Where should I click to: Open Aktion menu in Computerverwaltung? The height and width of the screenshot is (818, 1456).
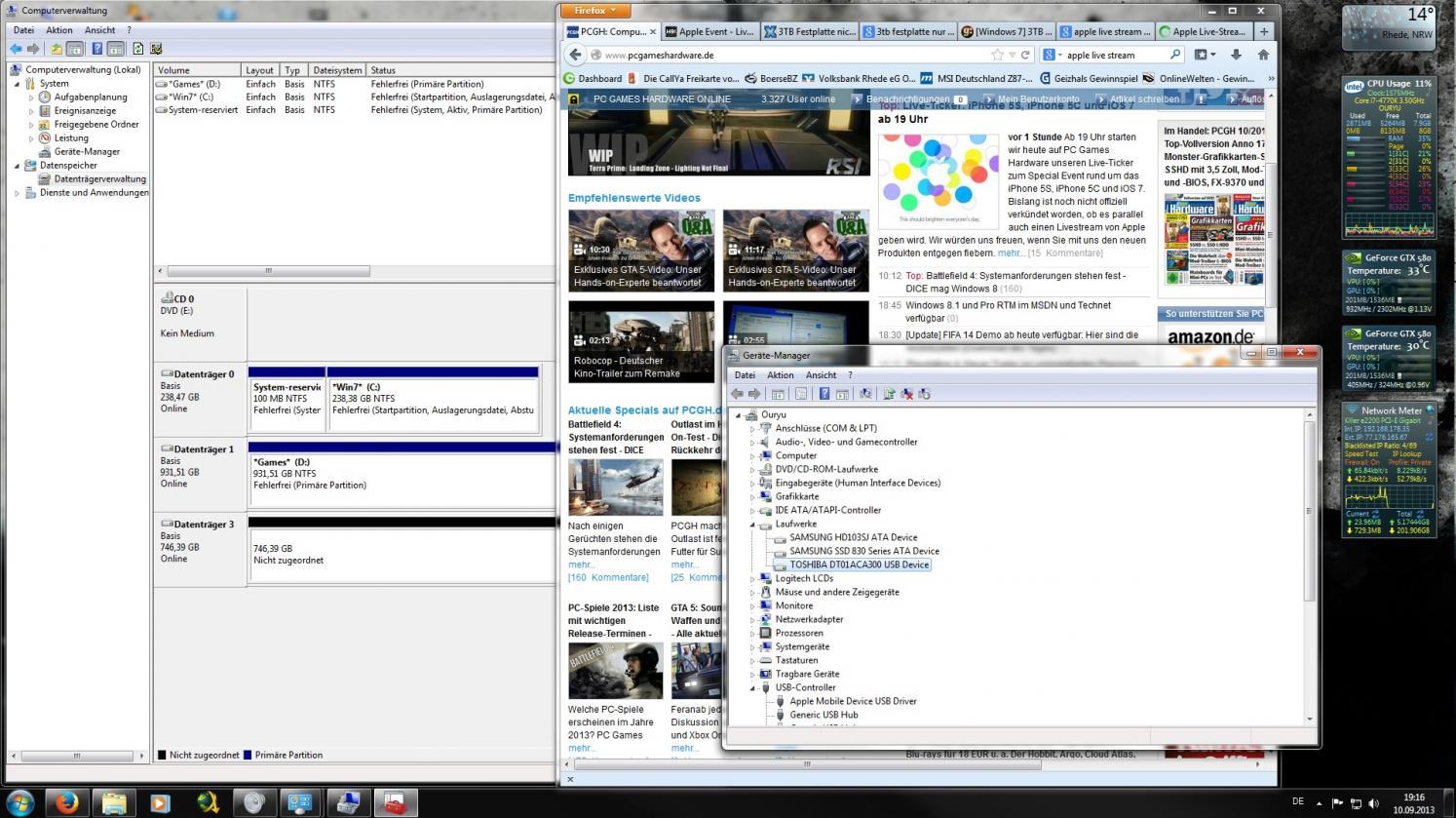[x=58, y=30]
